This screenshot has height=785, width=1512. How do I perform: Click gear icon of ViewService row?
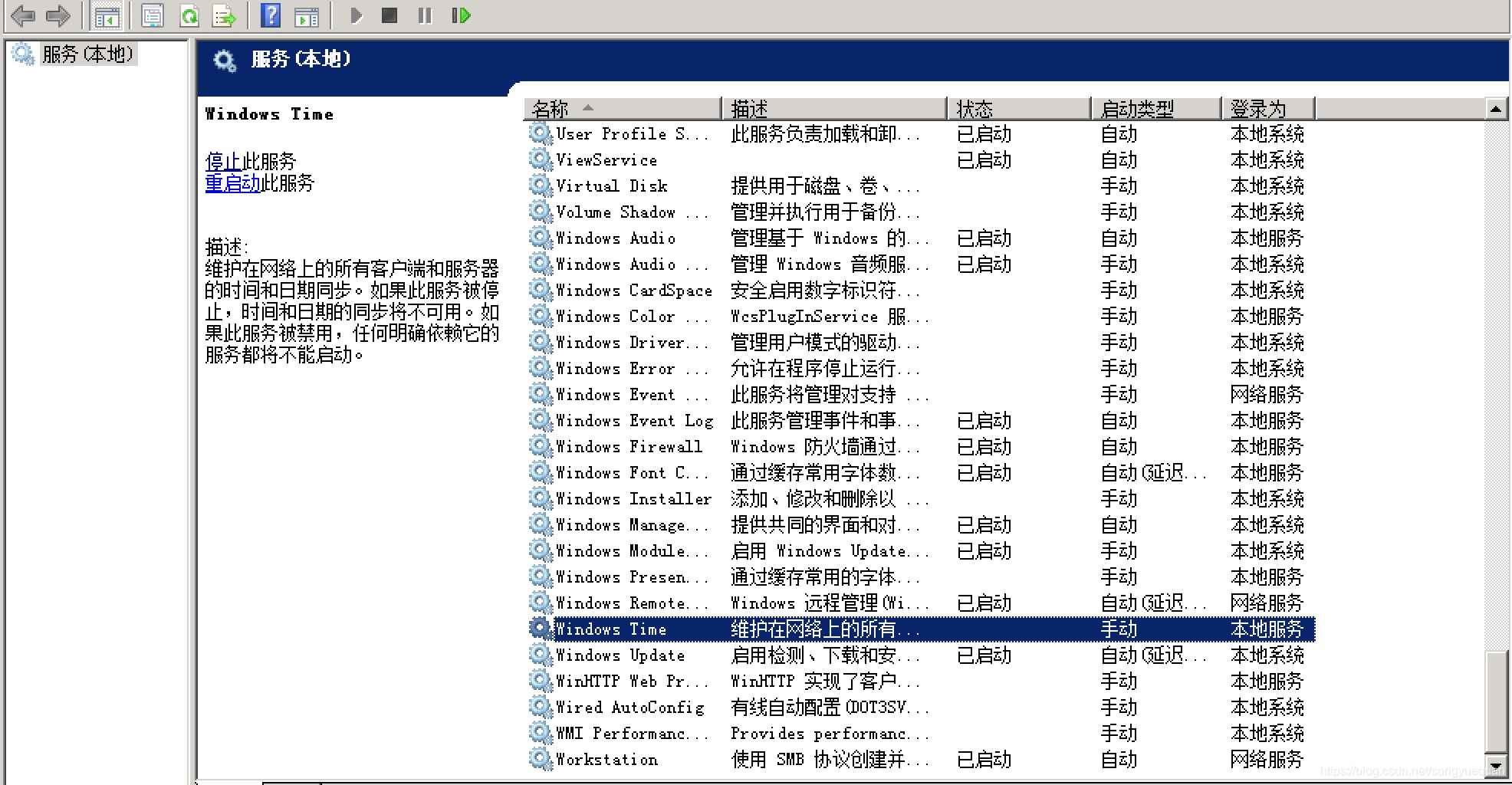[541, 159]
